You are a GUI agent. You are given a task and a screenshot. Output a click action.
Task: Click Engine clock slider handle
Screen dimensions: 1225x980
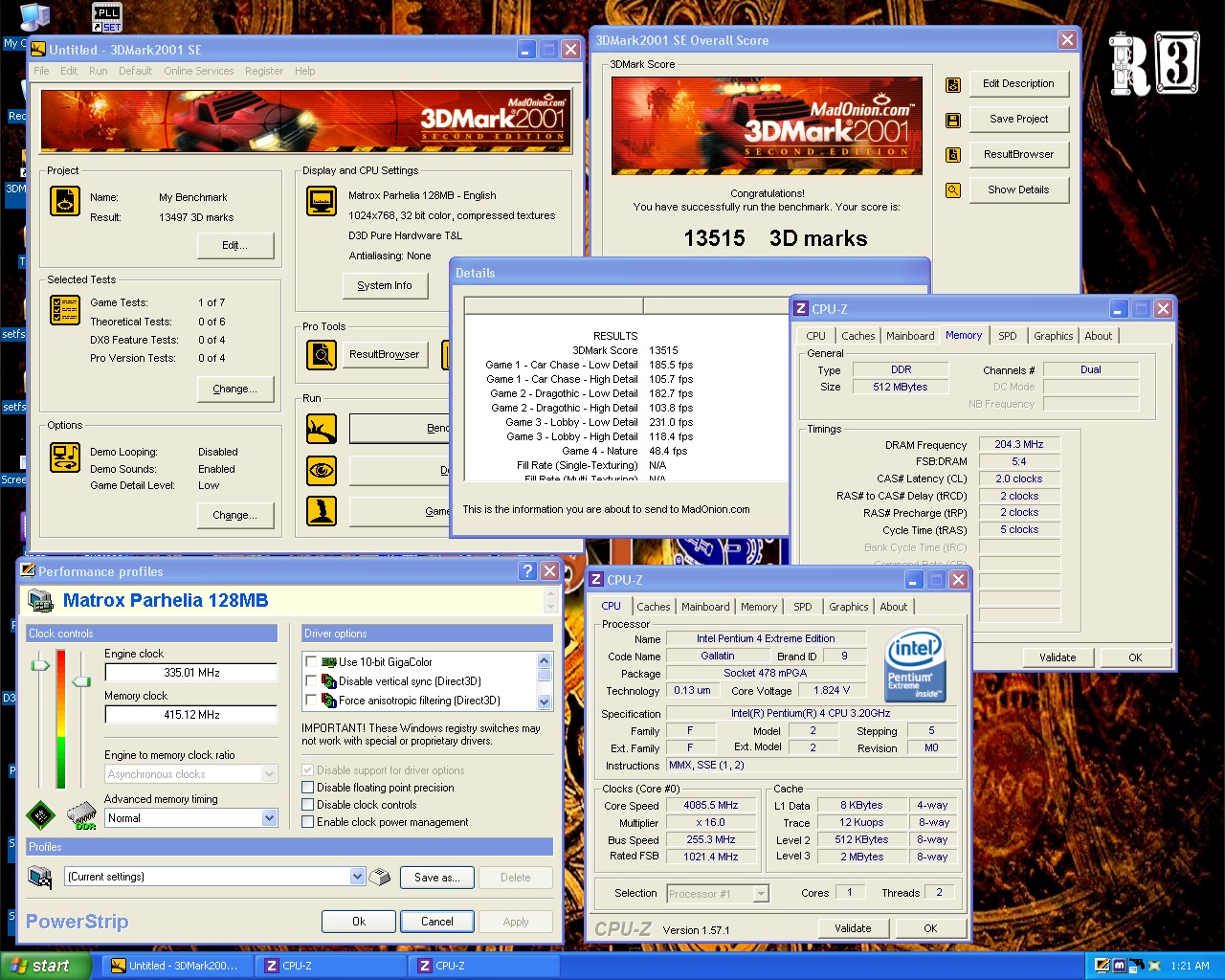point(40,664)
